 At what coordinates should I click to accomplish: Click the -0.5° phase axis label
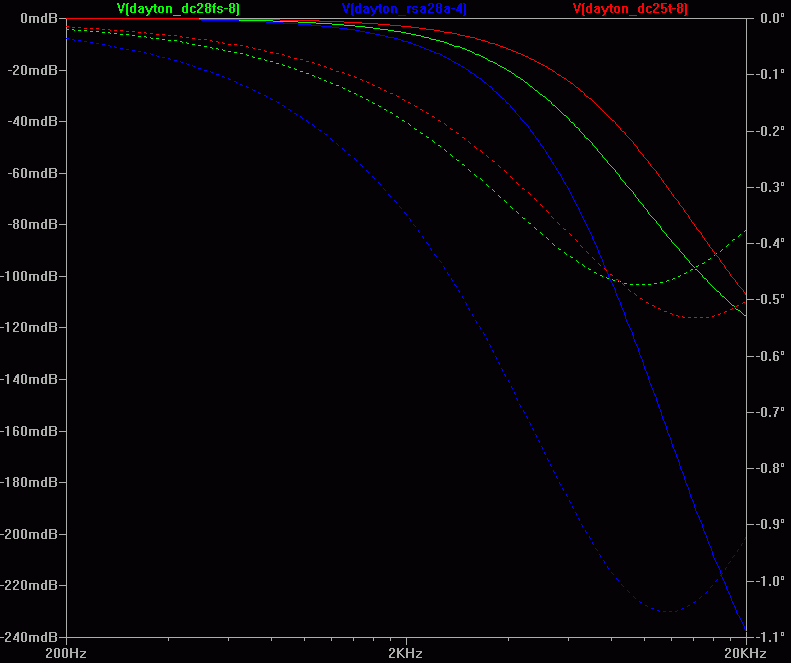[769, 299]
